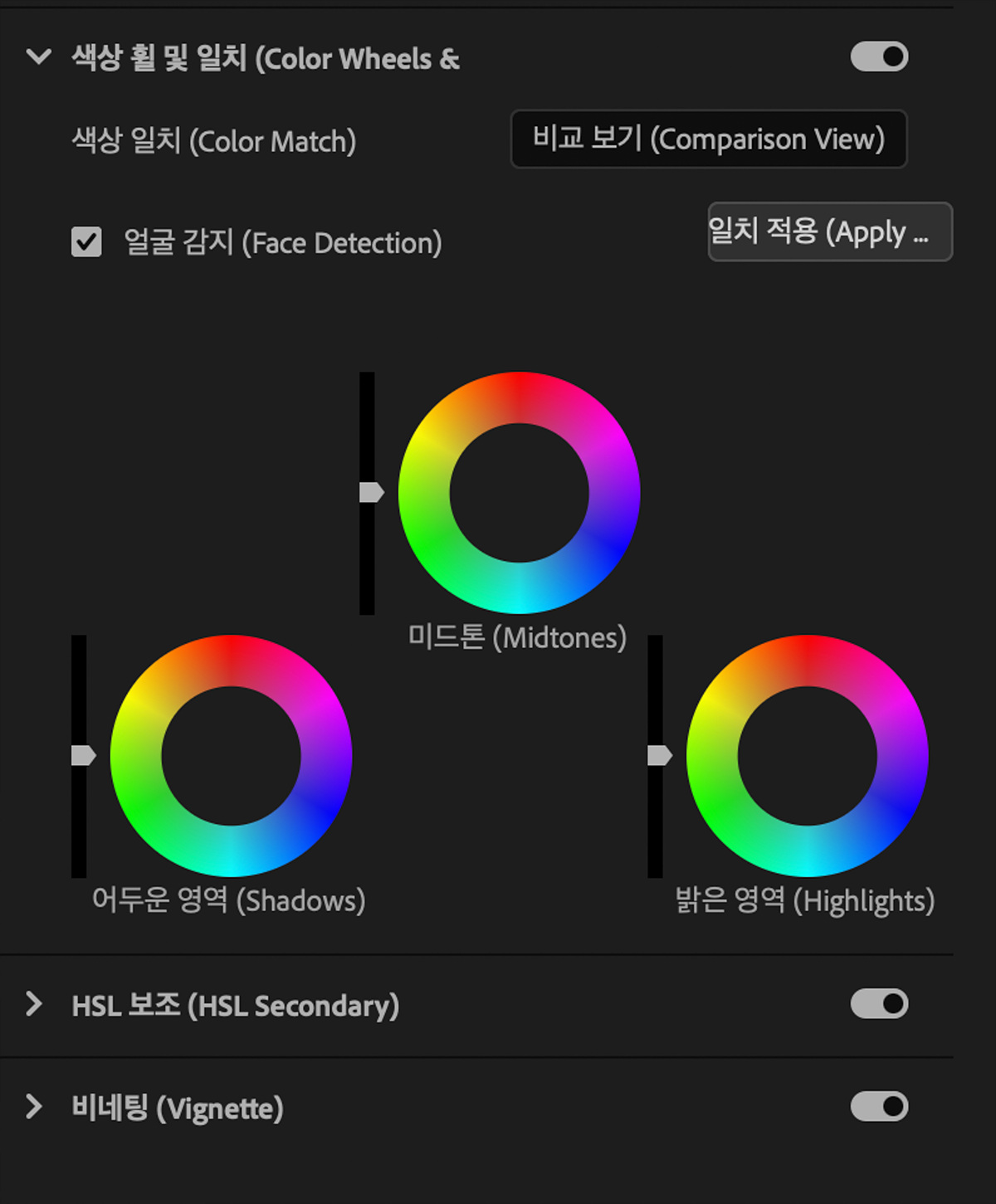Click the Midtones luminance slider handle

coord(370,493)
